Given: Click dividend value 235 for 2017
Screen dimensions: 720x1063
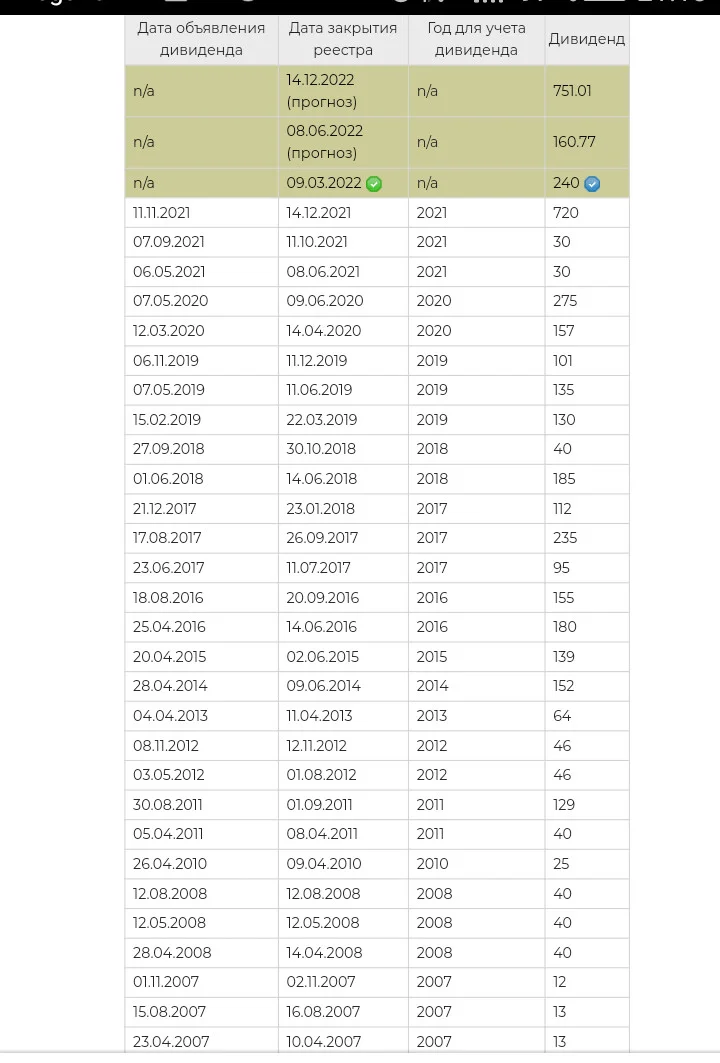Looking at the screenshot, I should pyautogui.click(x=565, y=538).
